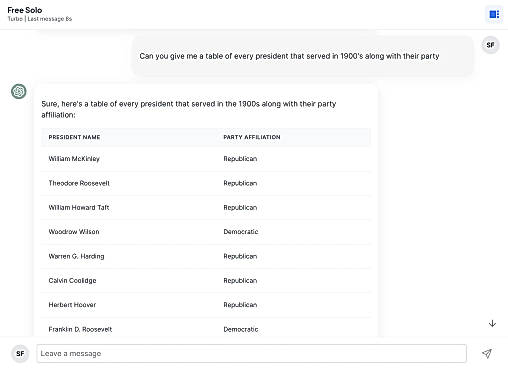
Task: Select the Theodore Roosevelt cell
Action: [79, 183]
